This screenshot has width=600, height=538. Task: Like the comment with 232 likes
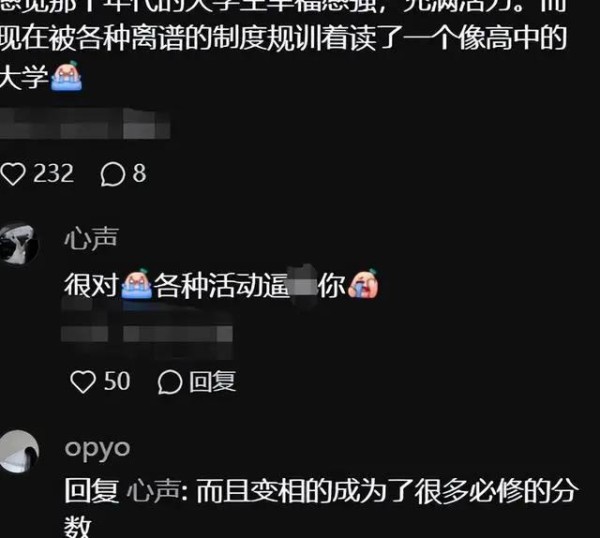13,174
